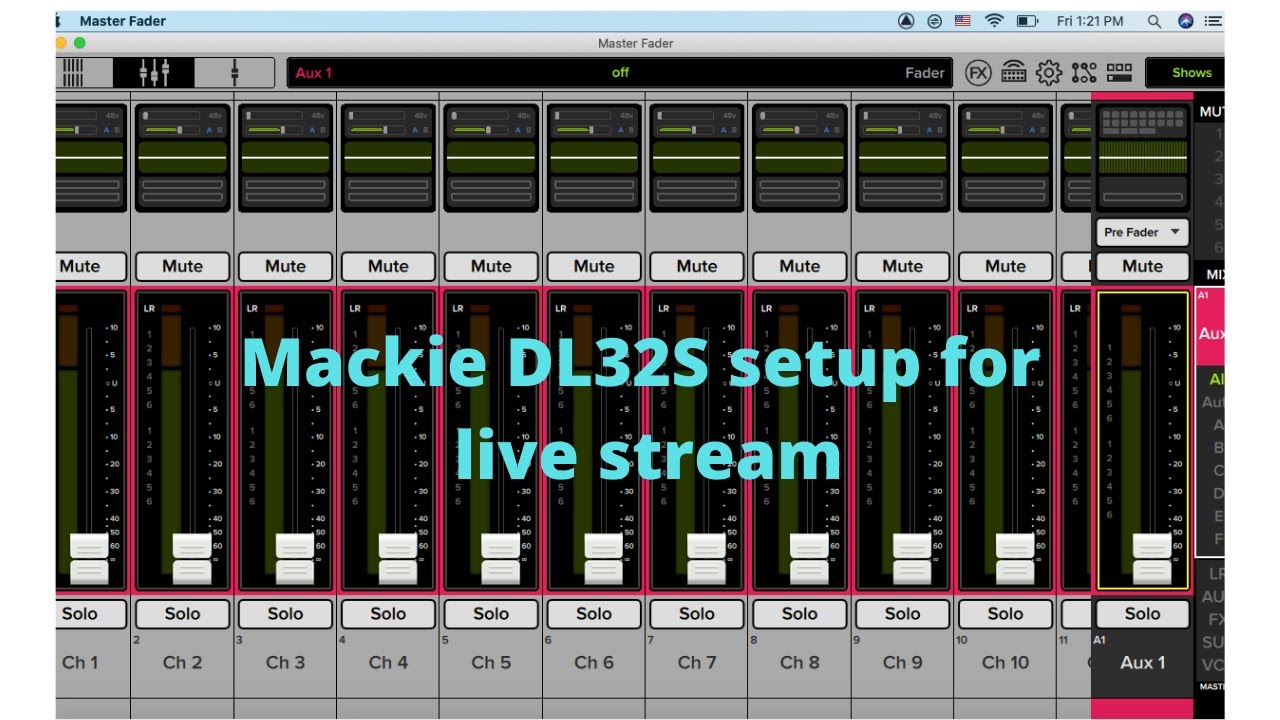Open Spotlight search in menu bar
The image size is (1280, 720).
[1154, 20]
